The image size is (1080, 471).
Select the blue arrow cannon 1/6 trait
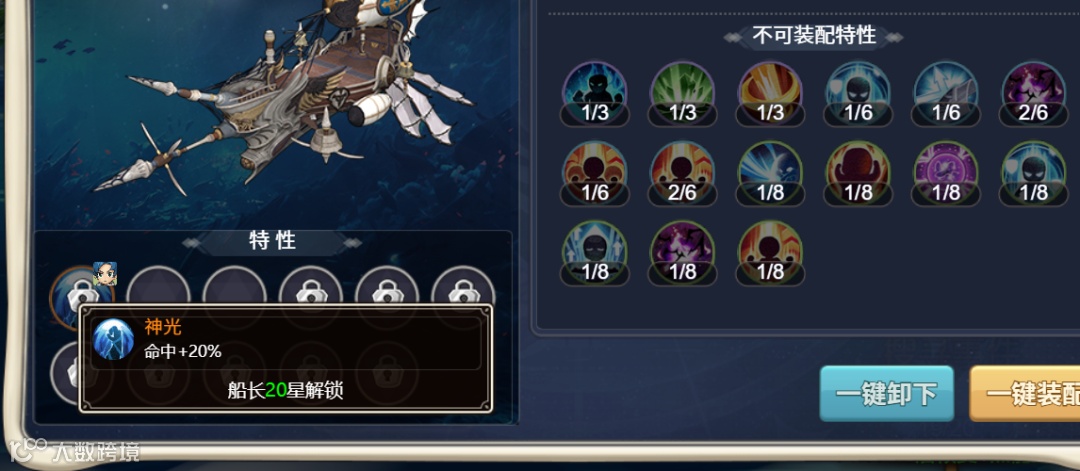pos(946,94)
